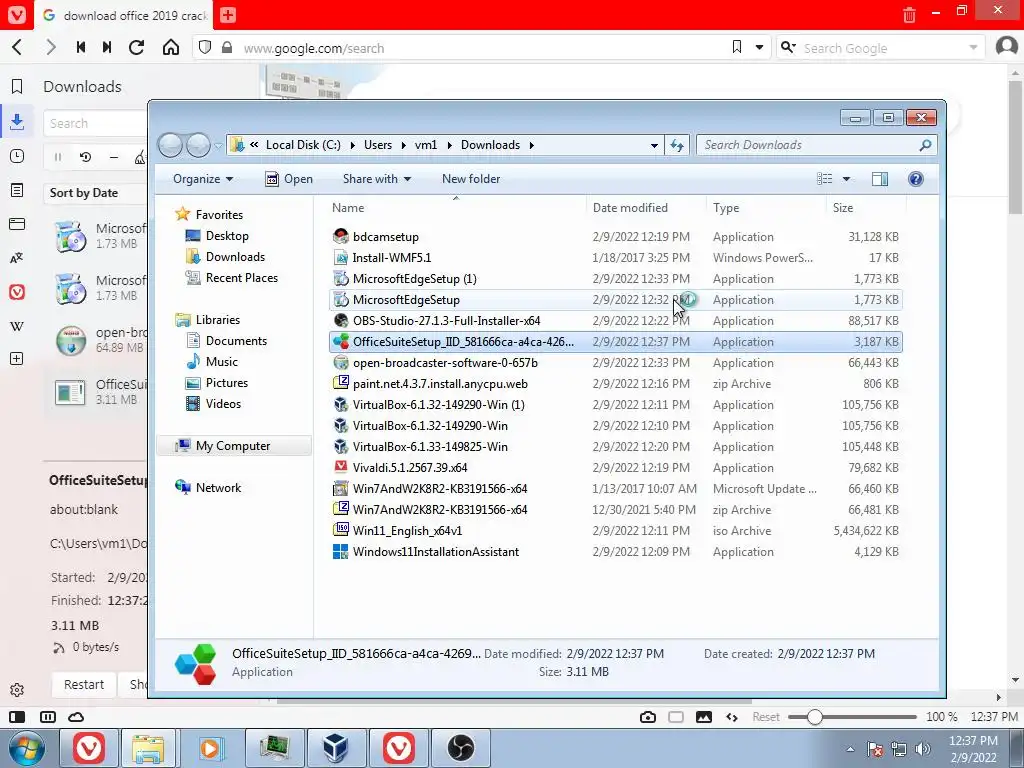Open the address path history dropdown

(x=654, y=145)
